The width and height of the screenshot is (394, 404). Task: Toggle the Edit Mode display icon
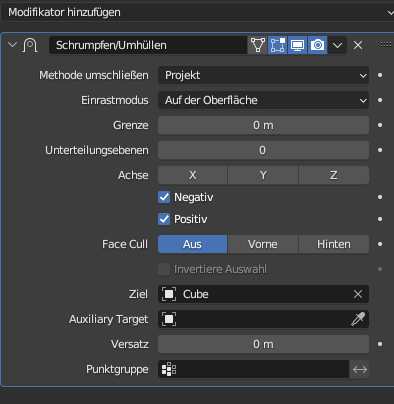277,45
